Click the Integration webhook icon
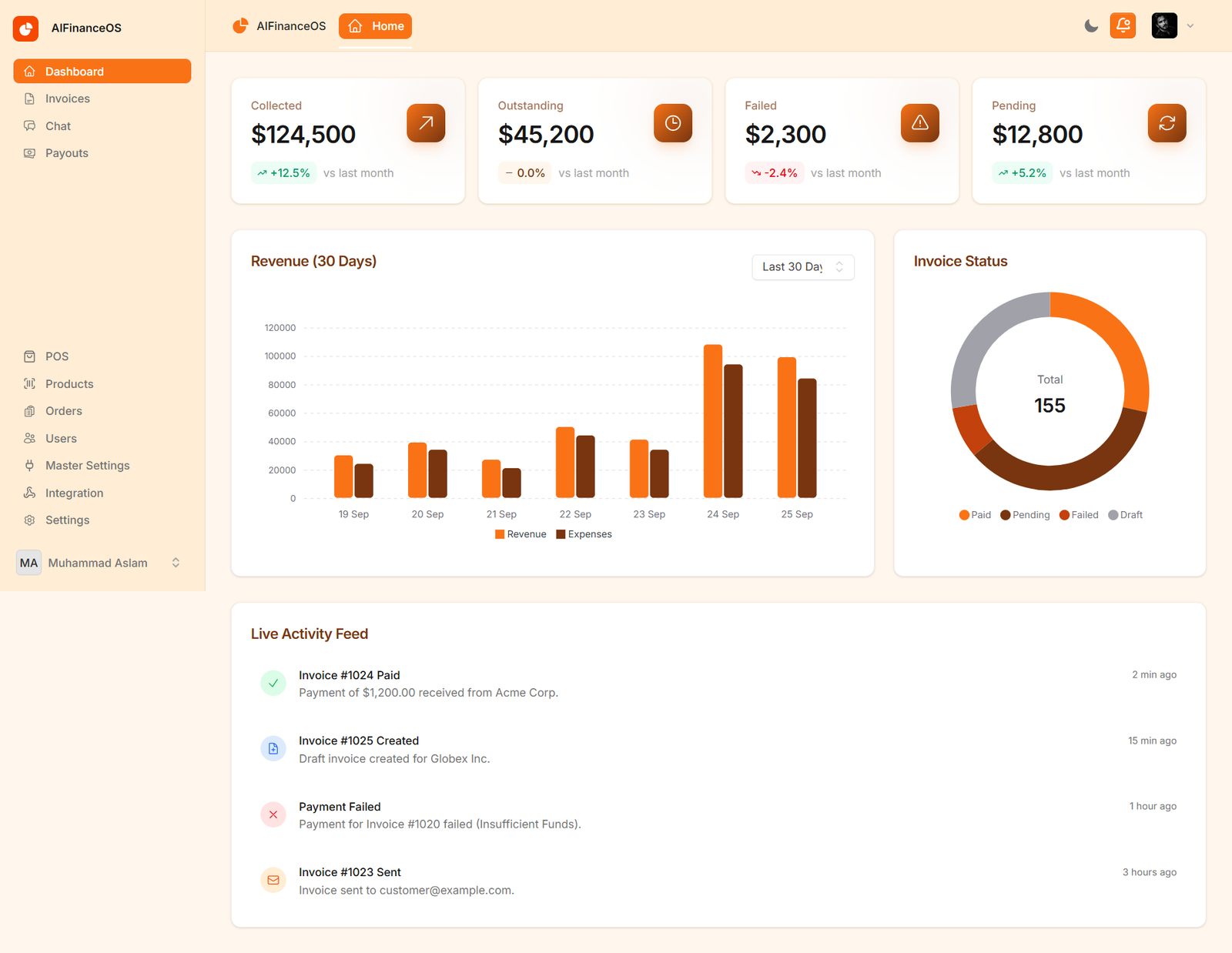Screen dimensions: 1232x953 (29, 493)
